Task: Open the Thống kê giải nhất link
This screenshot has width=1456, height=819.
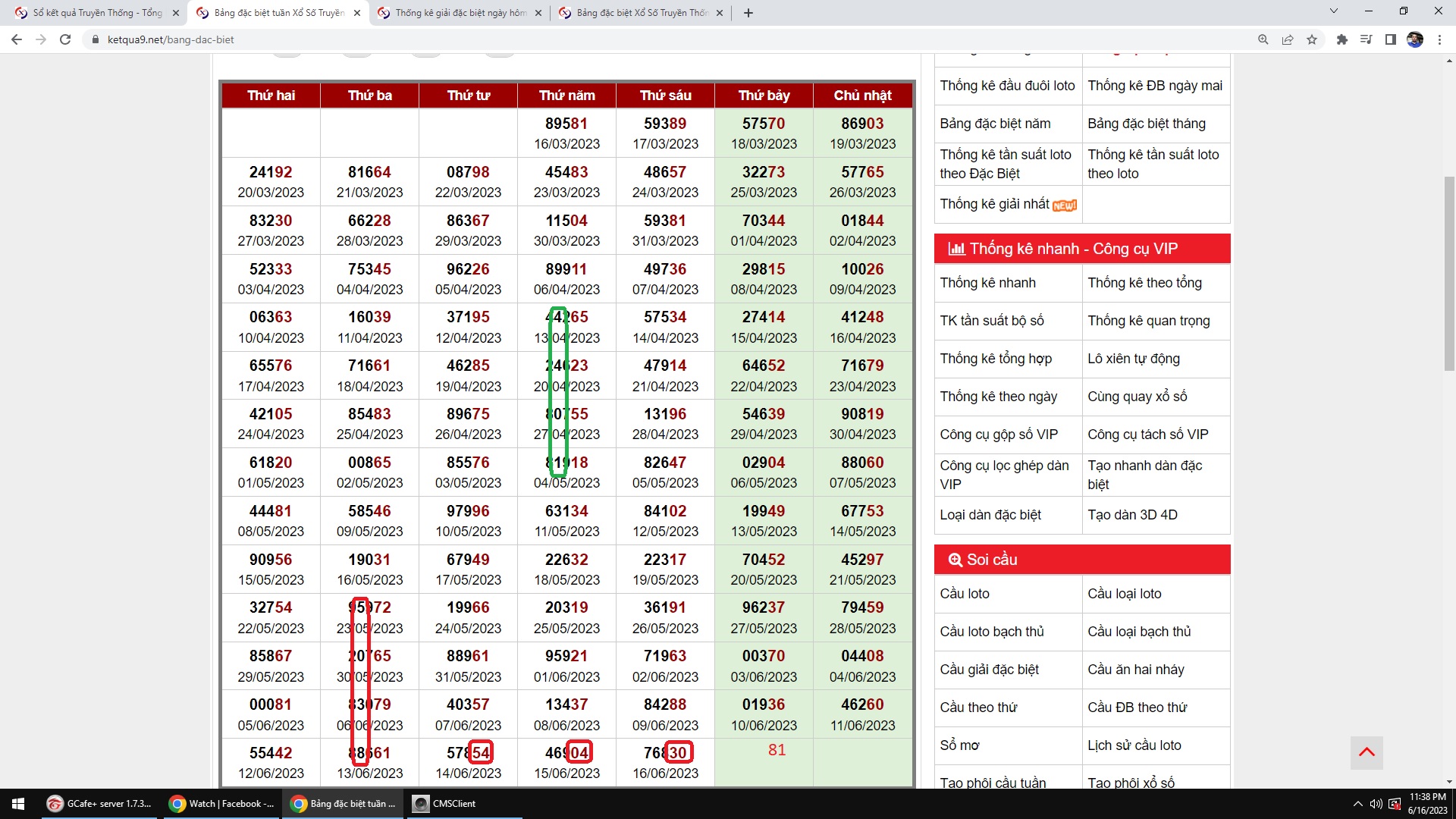Action: coord(994,204)
